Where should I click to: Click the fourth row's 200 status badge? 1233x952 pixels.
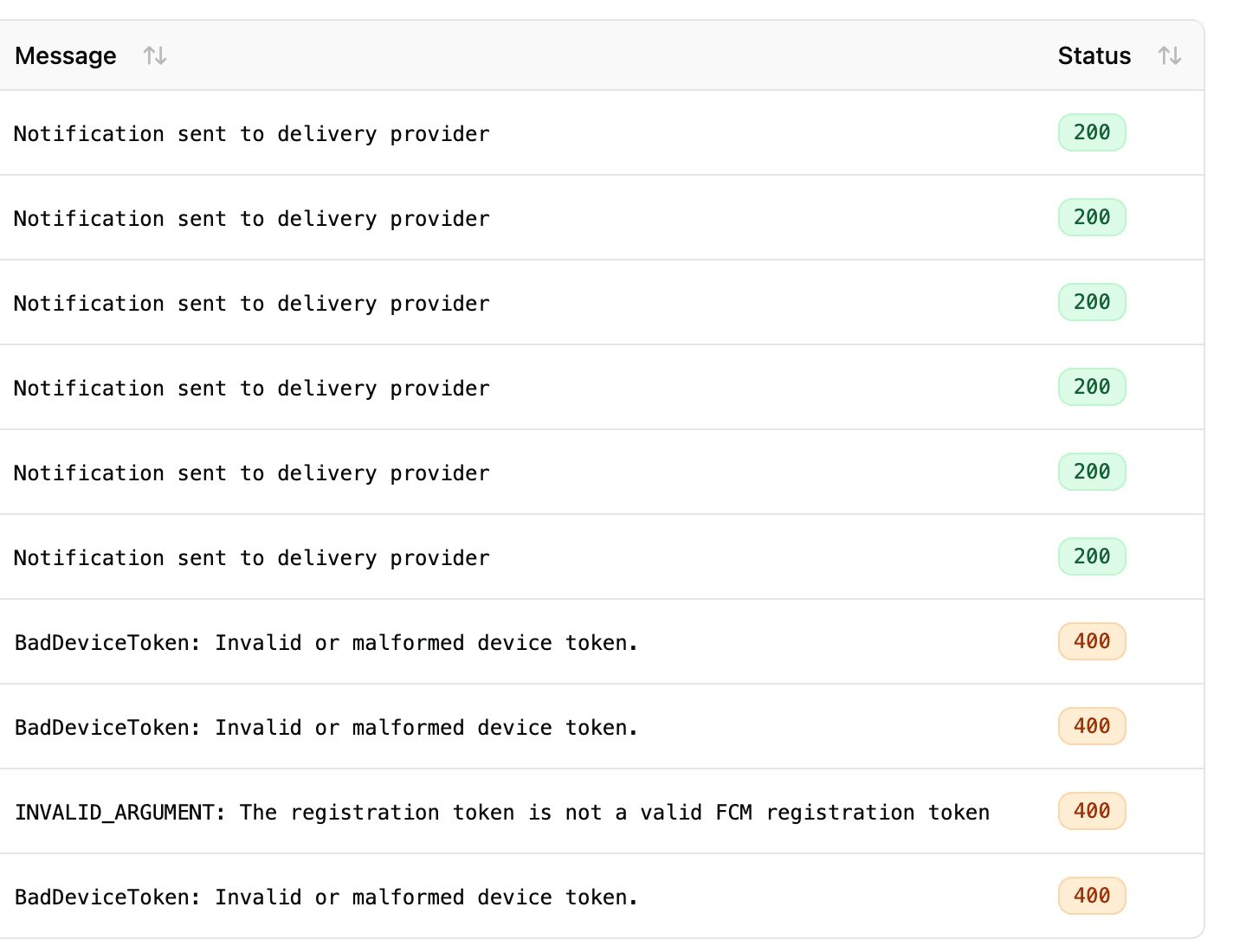point(1092,387)
